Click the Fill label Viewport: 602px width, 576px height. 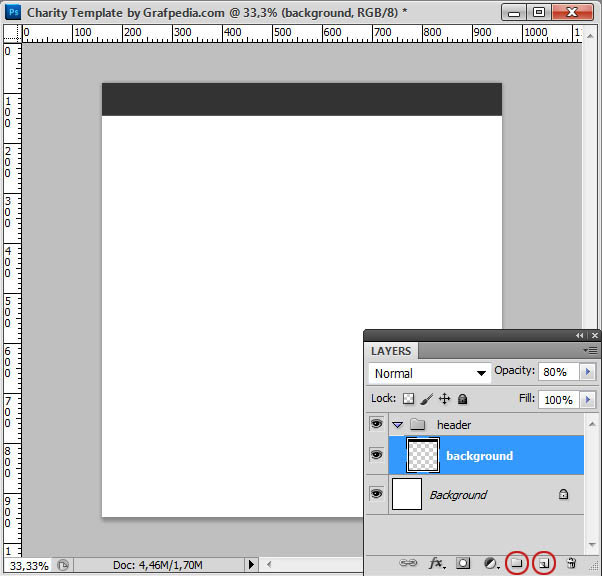click(527, 398)
